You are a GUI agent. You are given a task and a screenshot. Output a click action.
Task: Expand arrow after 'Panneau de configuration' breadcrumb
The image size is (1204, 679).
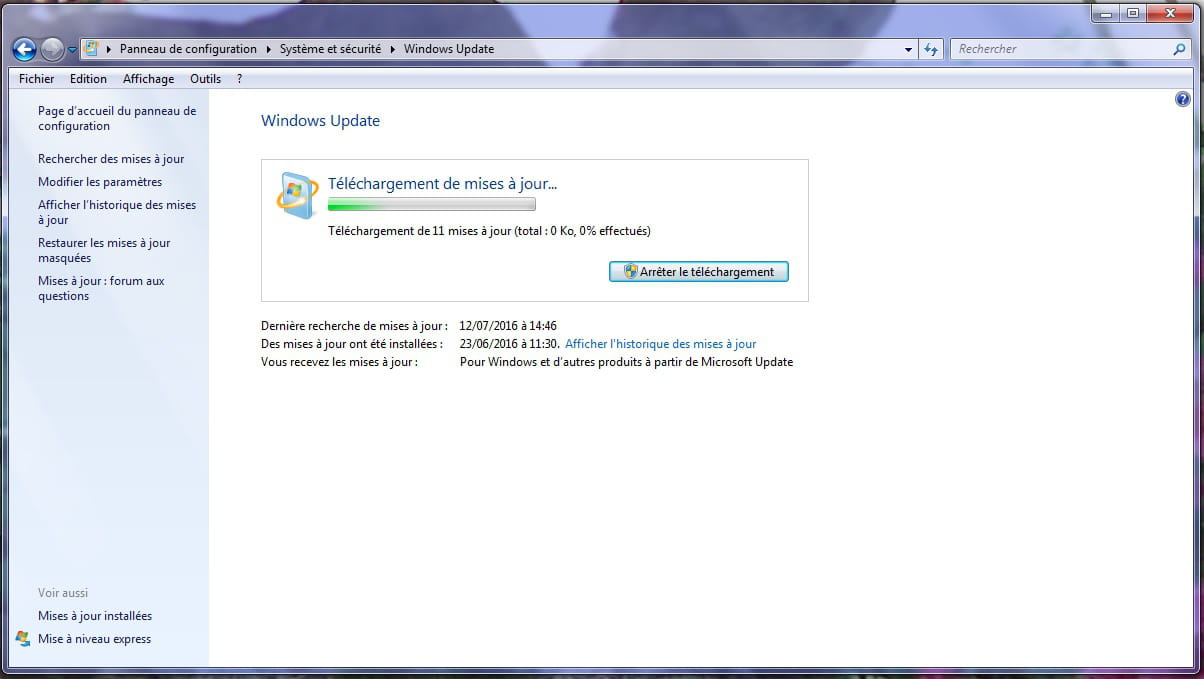(x=268, y=48)
